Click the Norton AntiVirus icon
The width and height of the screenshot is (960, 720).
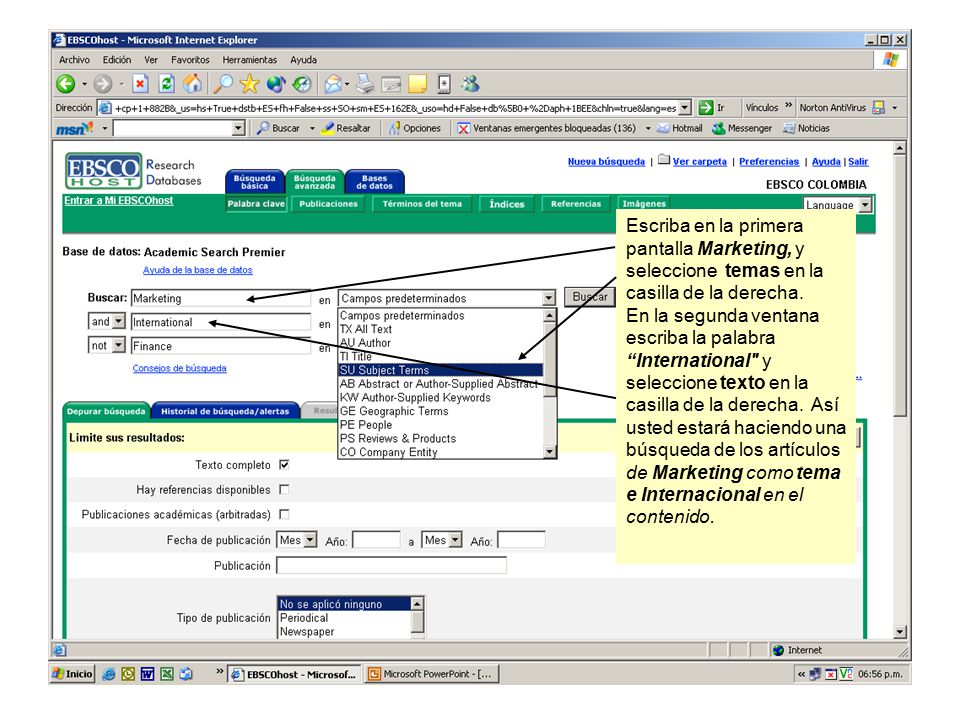(878, 108)
